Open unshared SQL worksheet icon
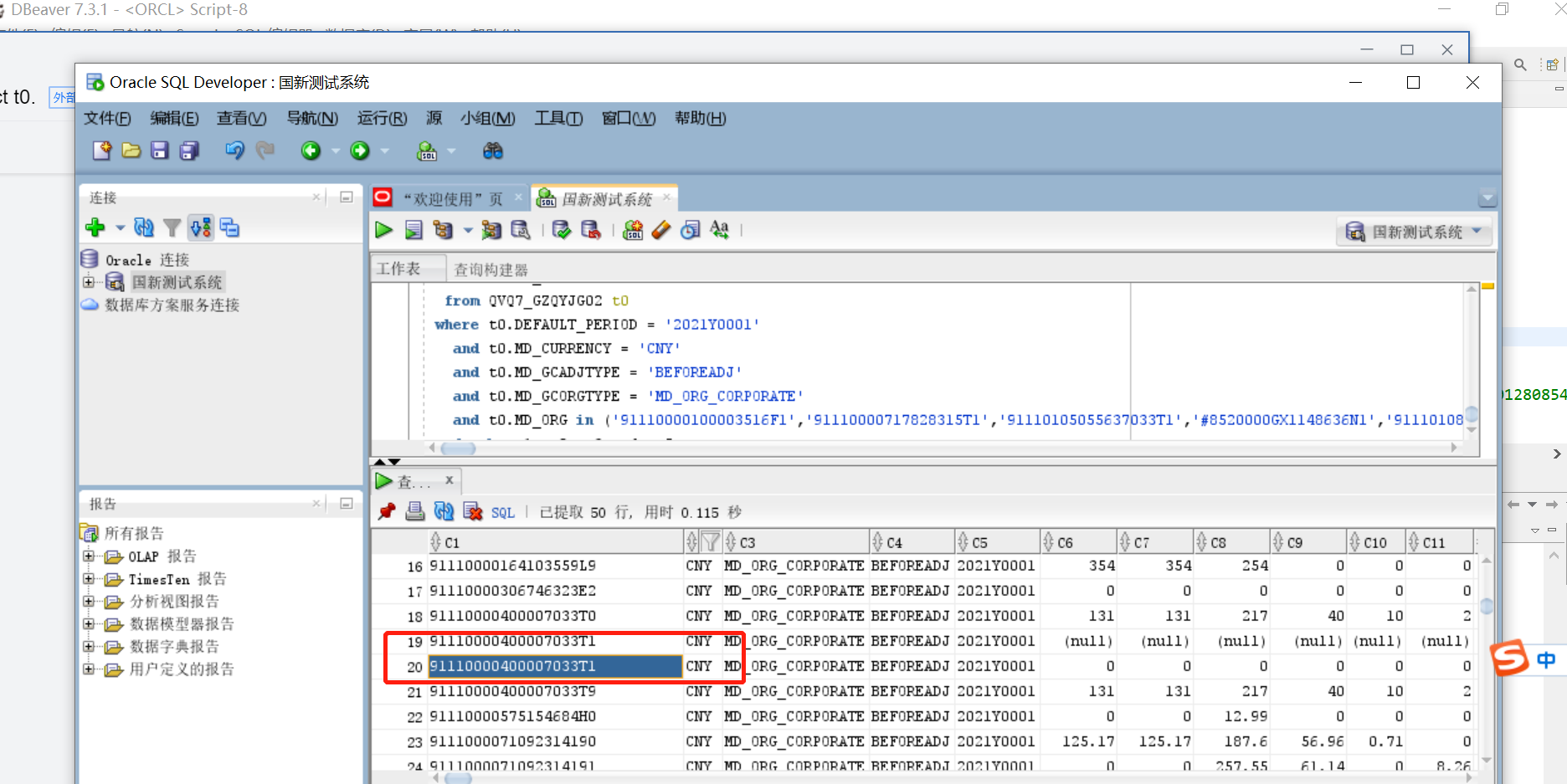Image resolution: width=1567 pixels, height=784 pixels. tap(634, 229)
